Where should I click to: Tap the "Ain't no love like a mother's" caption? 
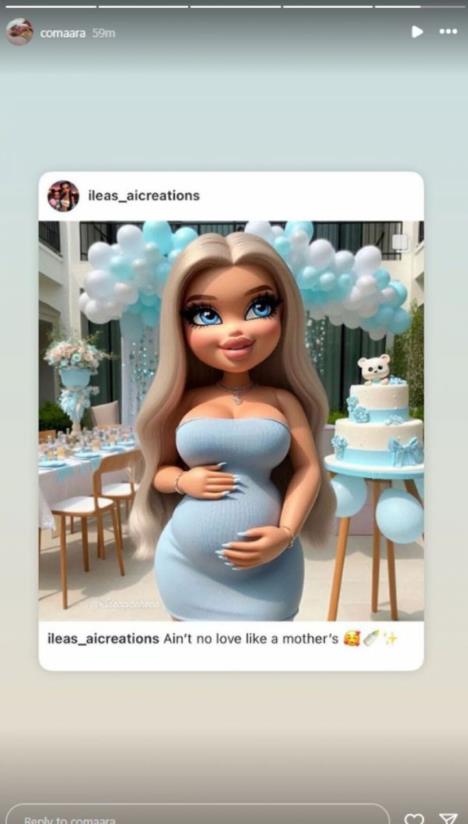click(250, 639)
